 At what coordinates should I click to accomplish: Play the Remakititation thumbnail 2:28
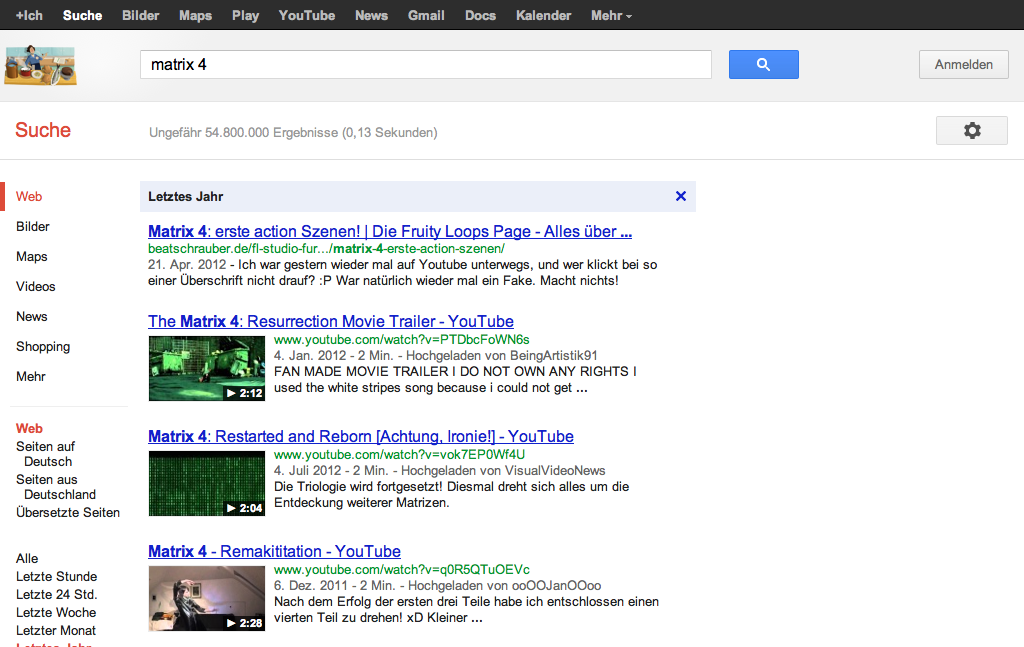point(206,598)
